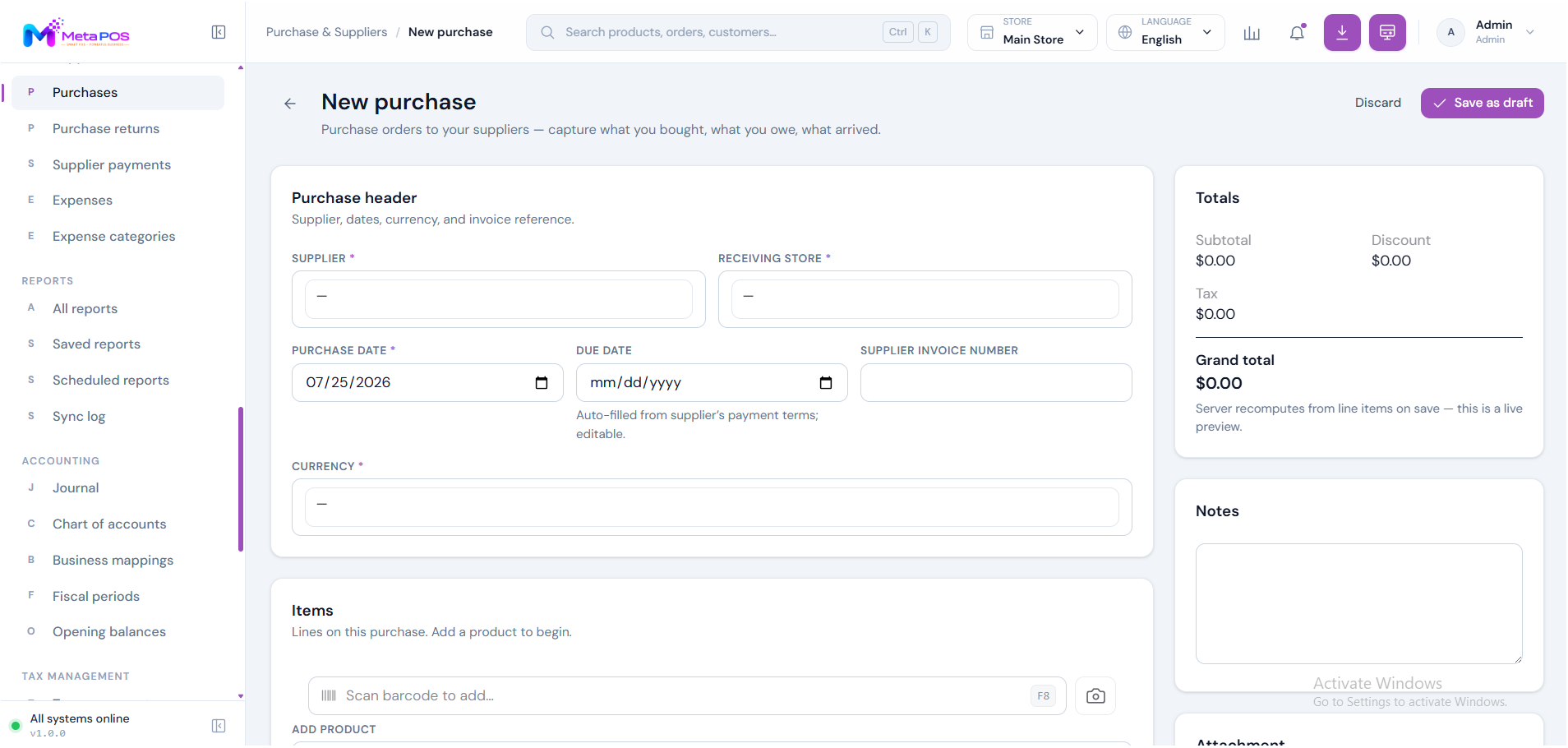
Task: Open Expense categories in sidebar
Action: click(x=118, y=237)
